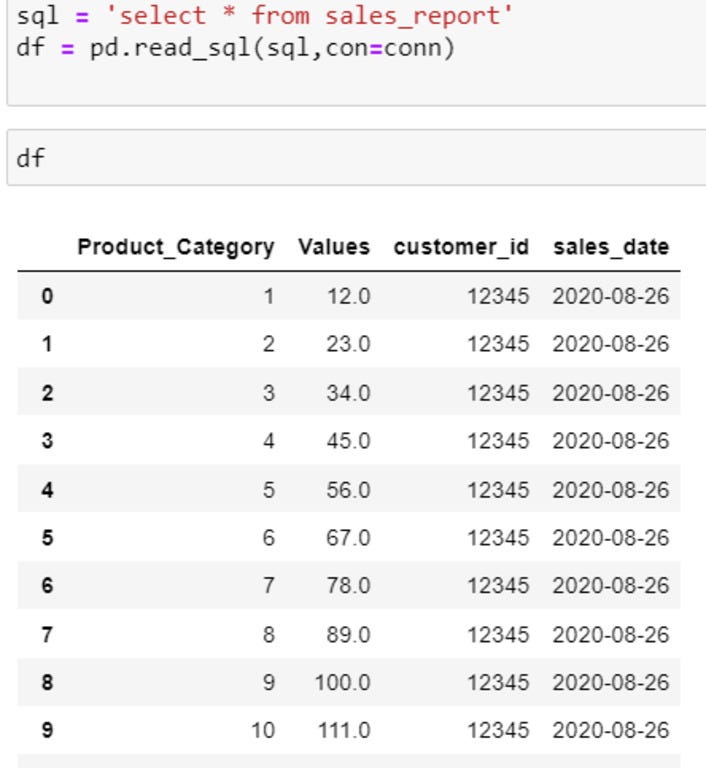Click row index 3 label
Image resolution: width=706 pixels, height=768 pixels.
tap(47, 441)
